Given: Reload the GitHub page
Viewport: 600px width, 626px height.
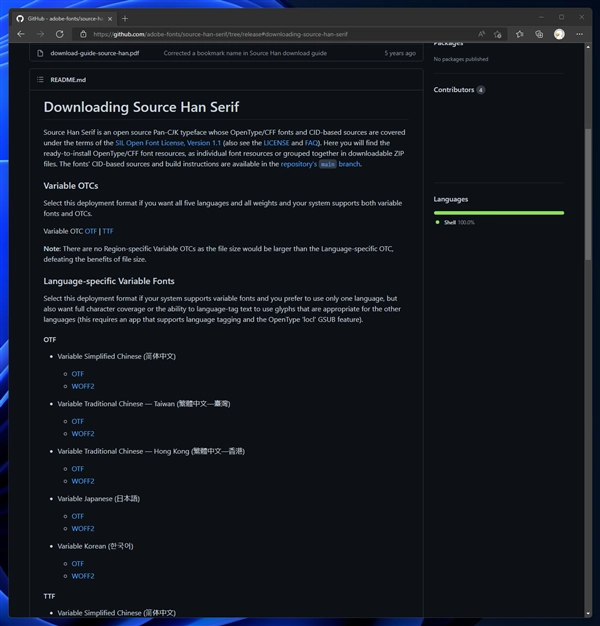Looking at the screenshot, I should [60, 34].
